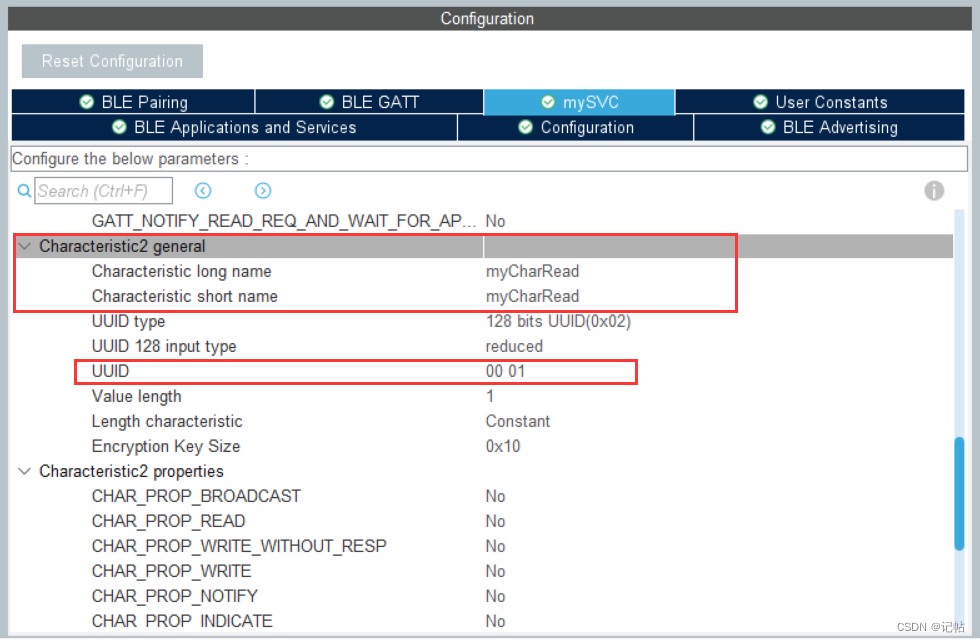Edit the Value length field value 1

tap(490, 396)
